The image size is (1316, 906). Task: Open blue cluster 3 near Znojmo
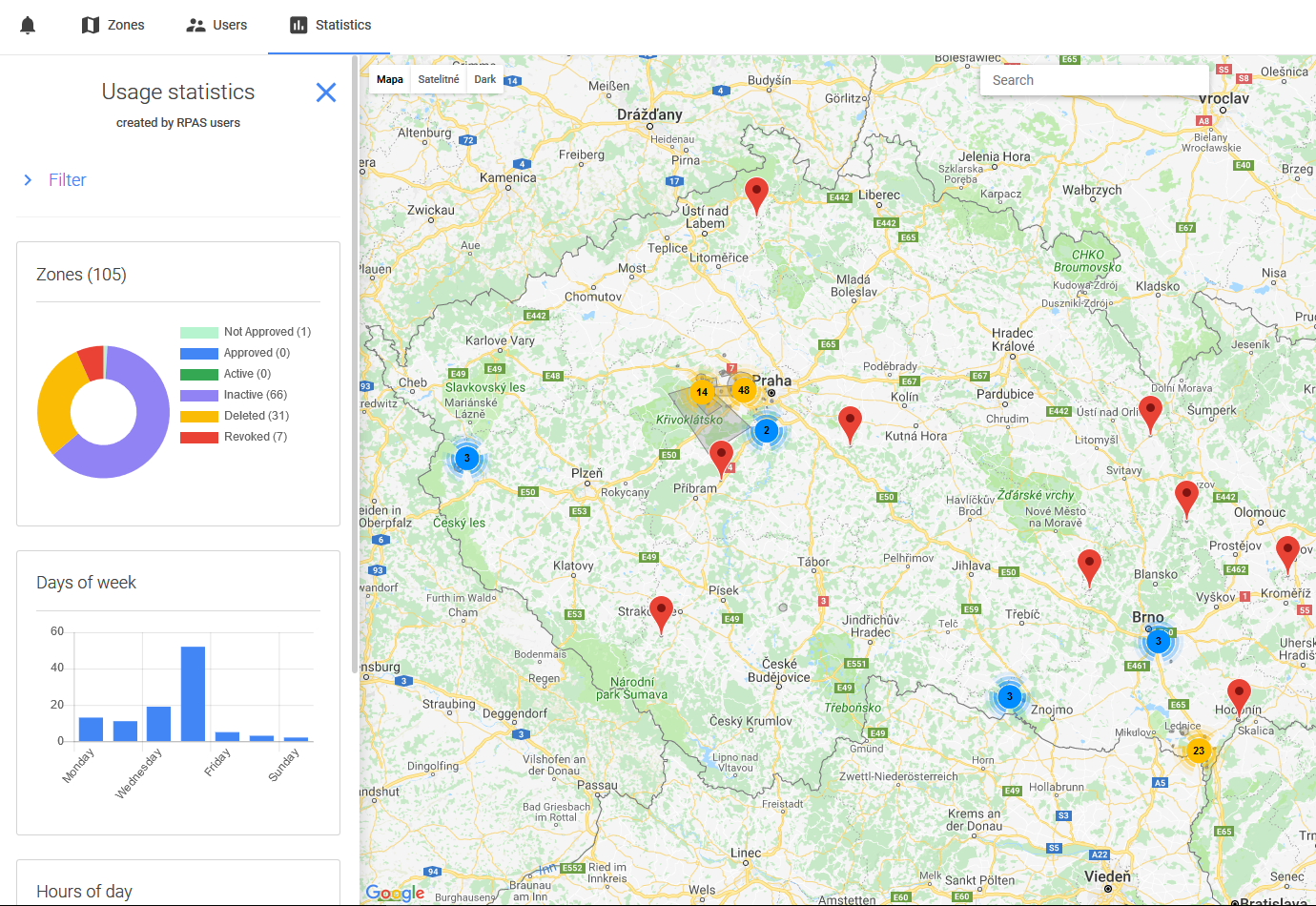(1010, 696)
